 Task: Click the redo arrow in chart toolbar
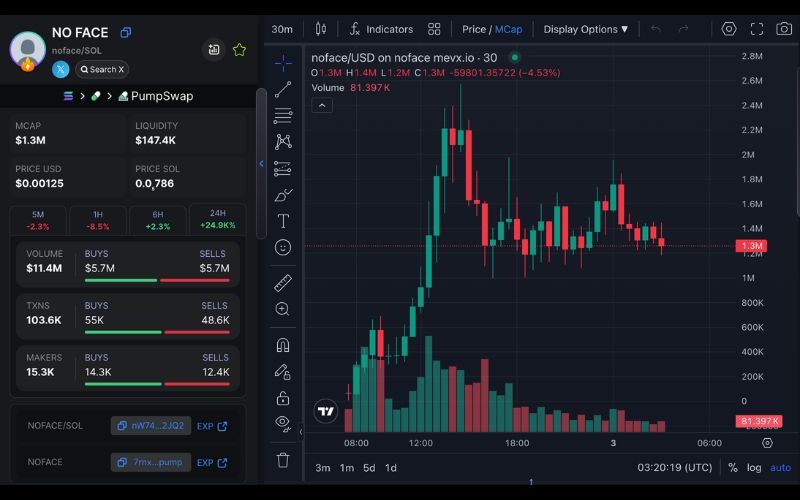[683, 29]
